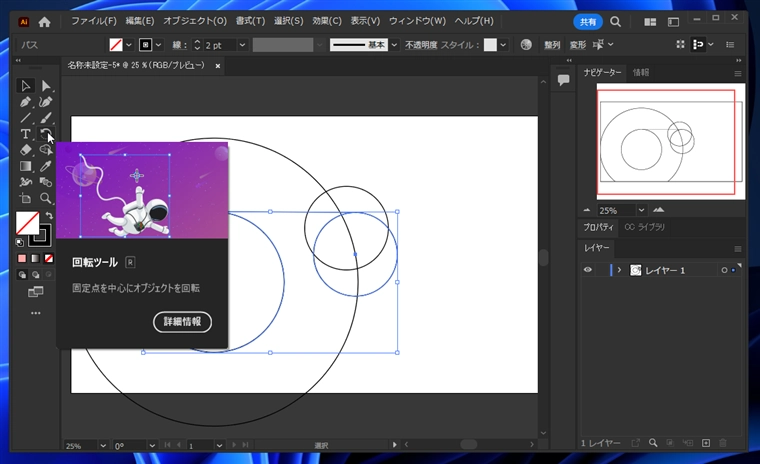
Task: Click the change screen mode icon
Action: pos(35,291)
